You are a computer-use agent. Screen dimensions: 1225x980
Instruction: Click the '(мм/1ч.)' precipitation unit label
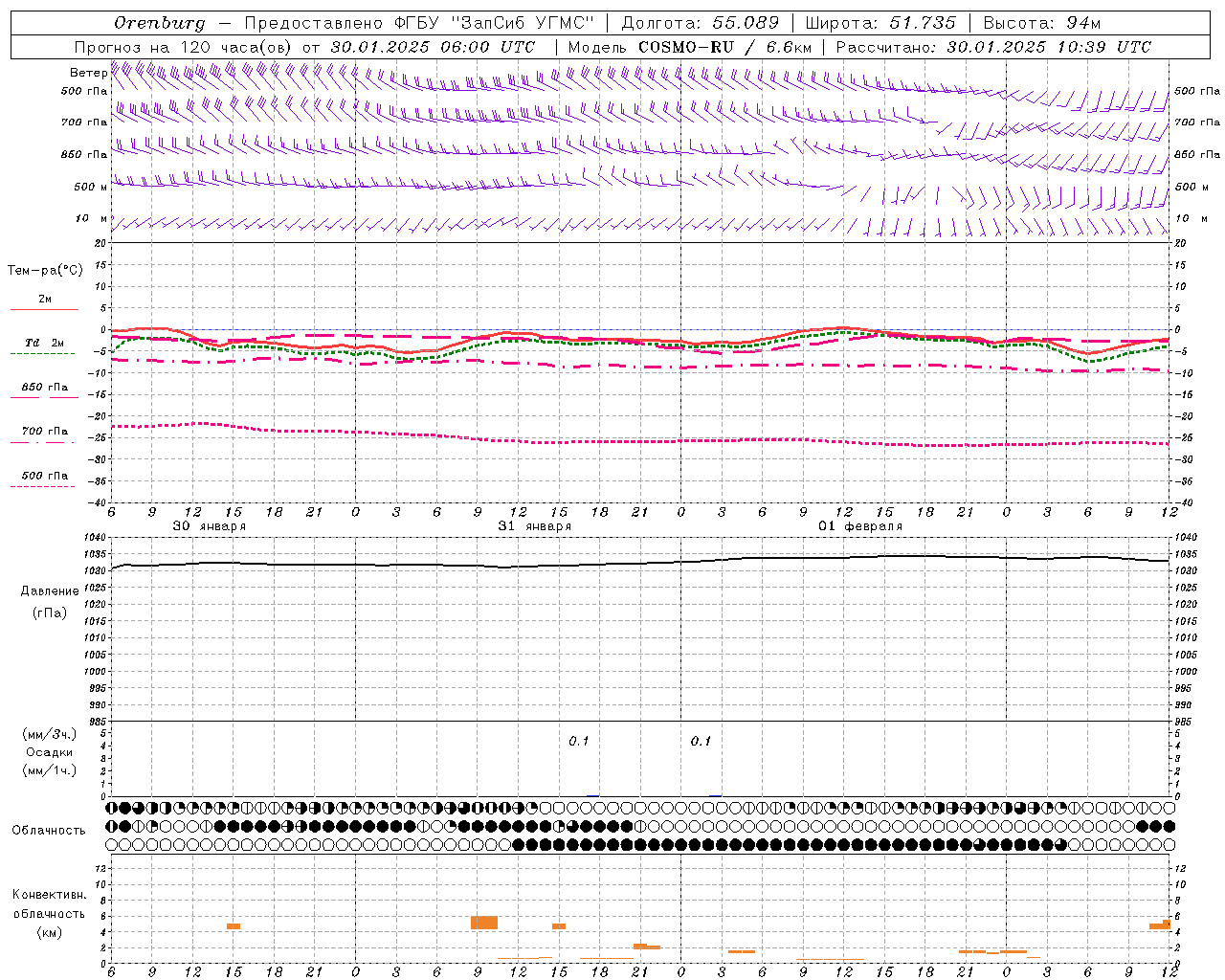pyautogui.click(x=50, y=770)
